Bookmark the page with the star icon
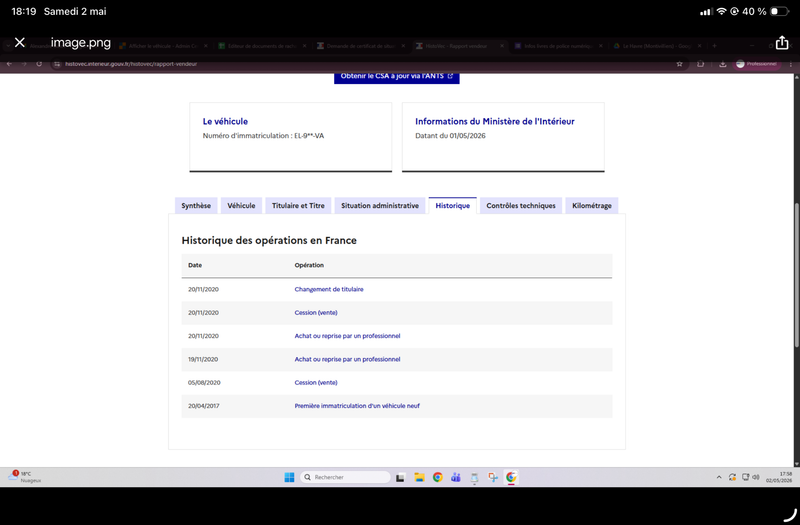 679,64
